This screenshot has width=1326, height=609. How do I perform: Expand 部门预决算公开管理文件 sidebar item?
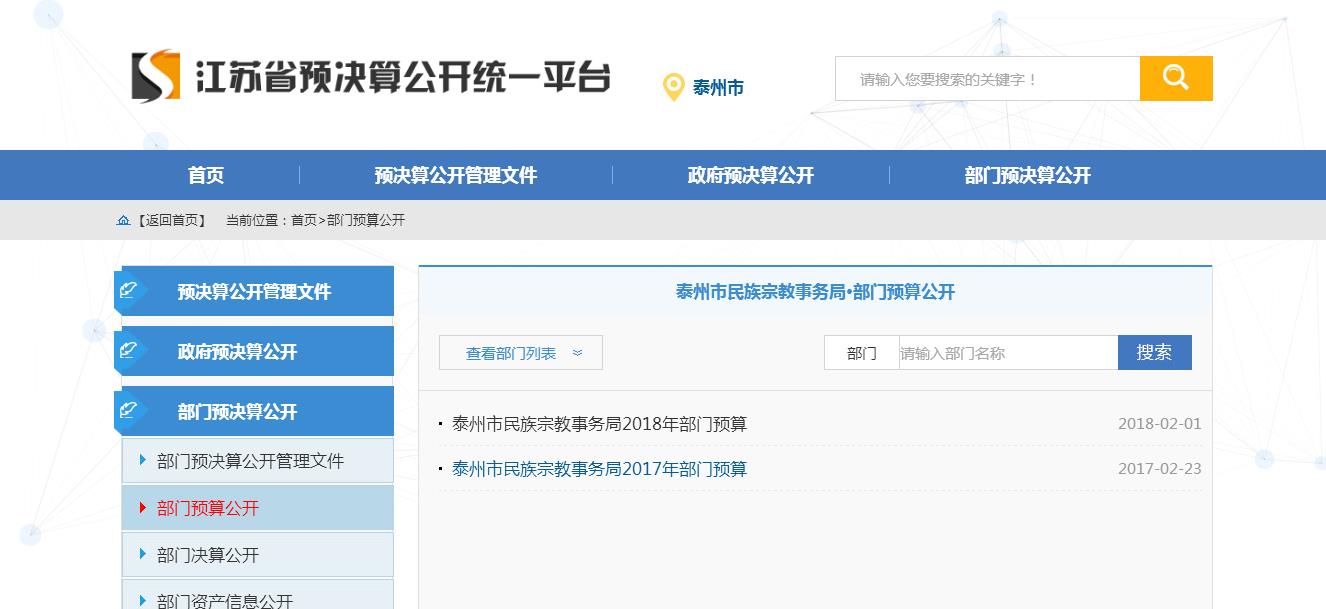250,461
